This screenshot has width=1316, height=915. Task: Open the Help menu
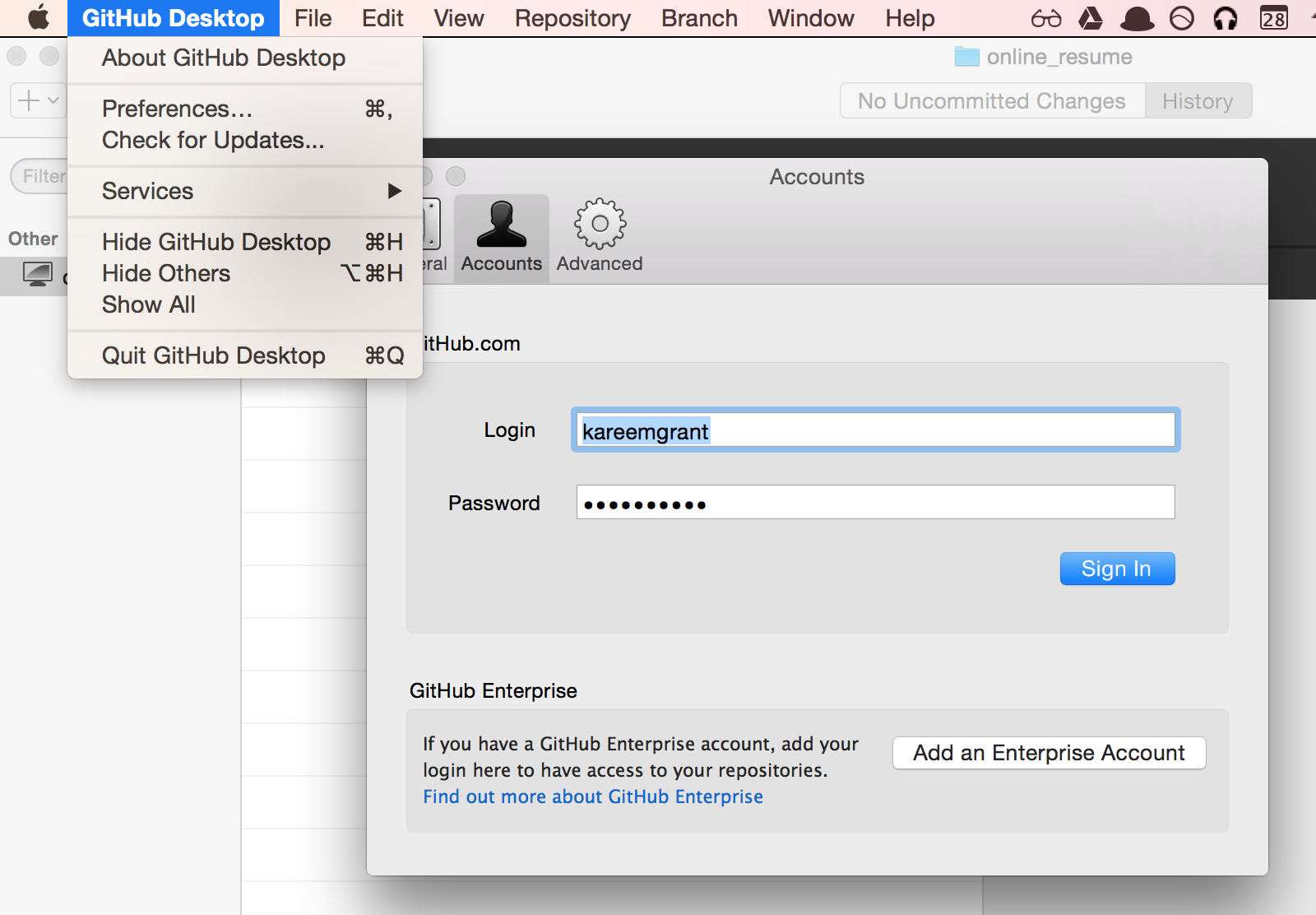tap(910, 18)
